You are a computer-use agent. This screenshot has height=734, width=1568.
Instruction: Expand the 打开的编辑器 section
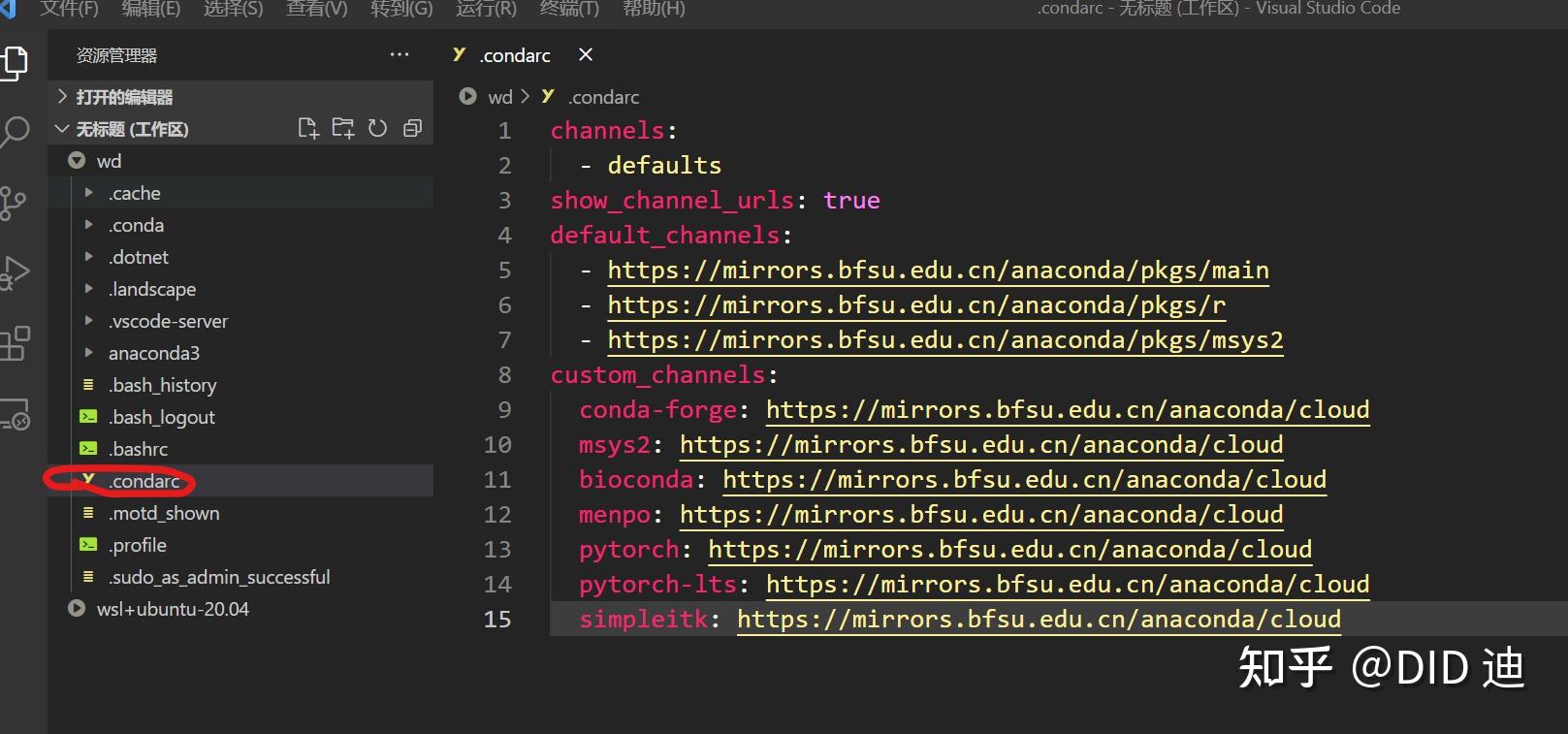click(x=240, y=97)
